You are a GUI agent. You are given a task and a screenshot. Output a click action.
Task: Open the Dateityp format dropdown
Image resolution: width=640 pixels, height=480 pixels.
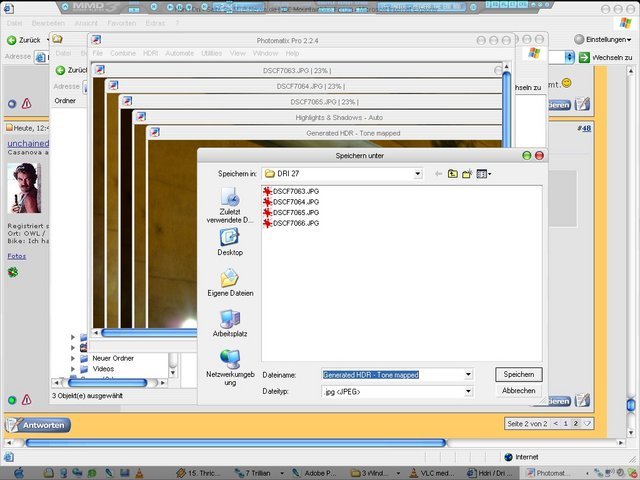coord(468,391)
